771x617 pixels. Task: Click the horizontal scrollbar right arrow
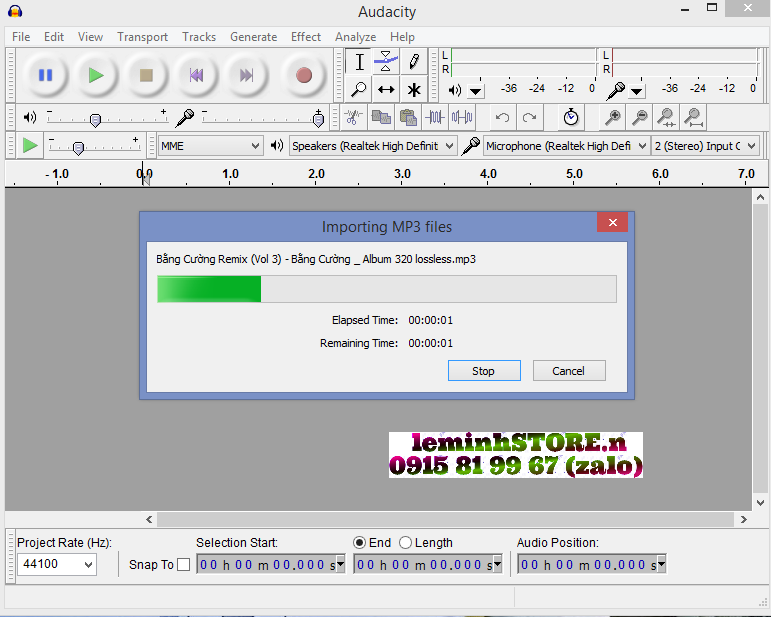coord(743,519)
